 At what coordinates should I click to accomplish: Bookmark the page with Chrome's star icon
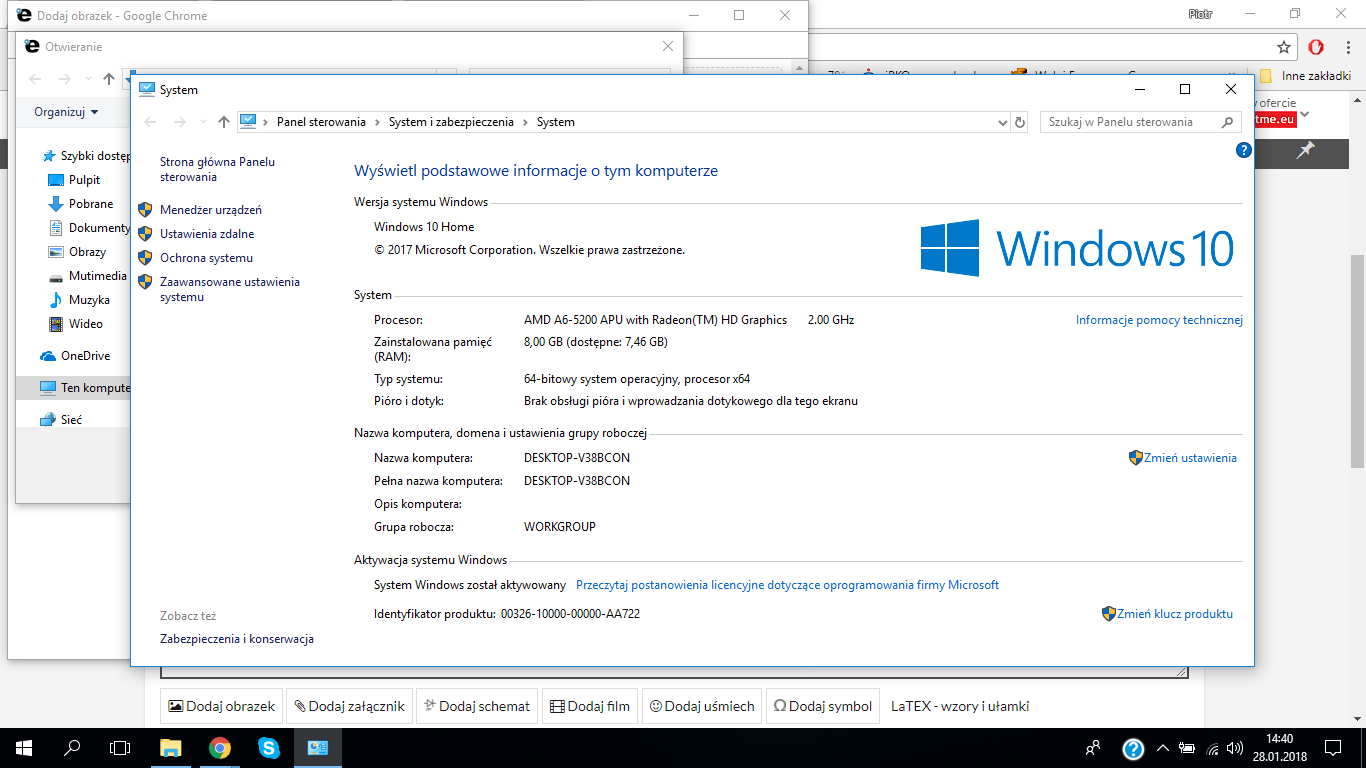[x=1284, y=47]
